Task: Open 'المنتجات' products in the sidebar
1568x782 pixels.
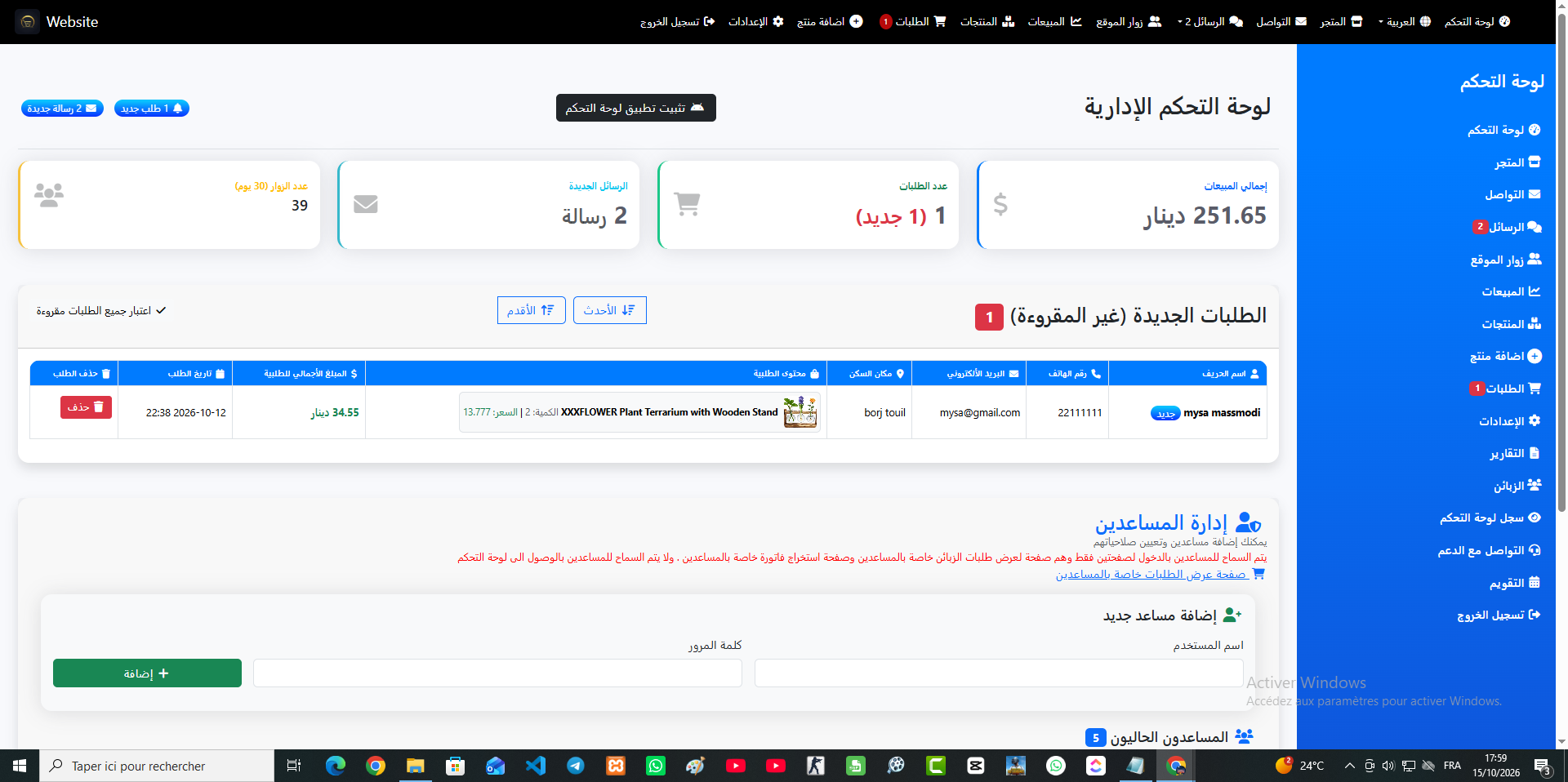Action: (1512, 324)
